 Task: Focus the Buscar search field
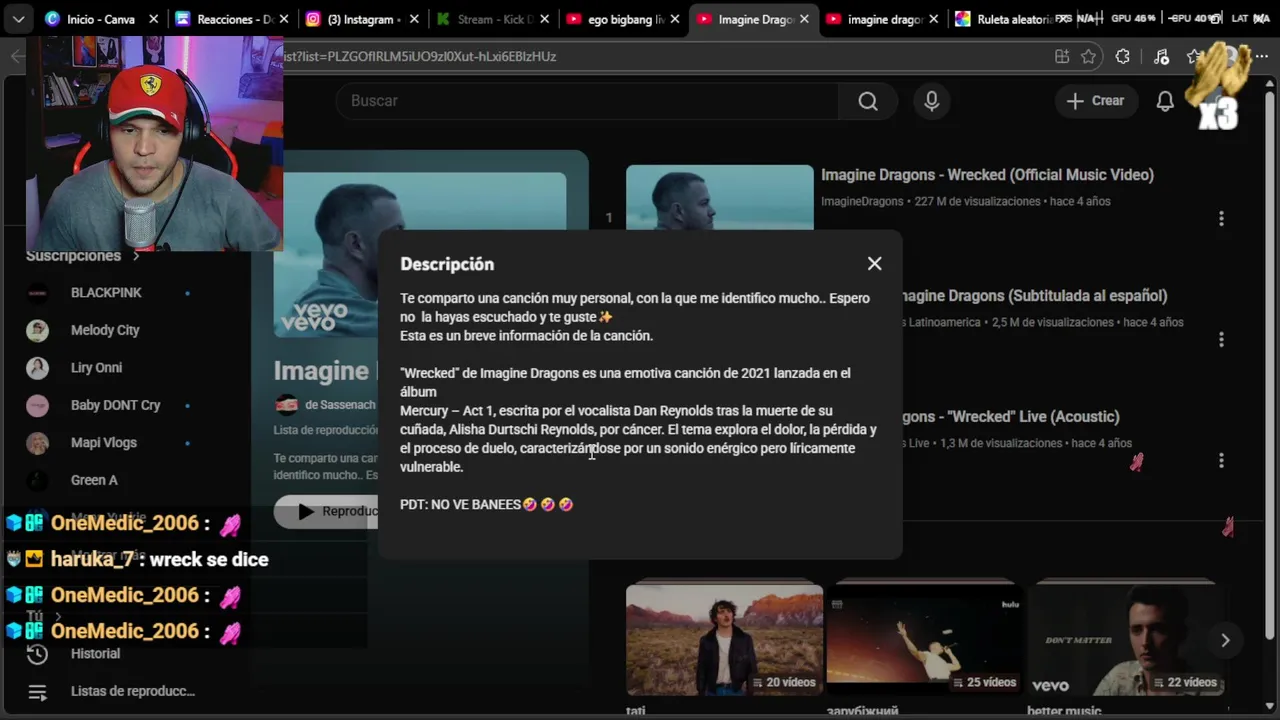click(588, 101)
